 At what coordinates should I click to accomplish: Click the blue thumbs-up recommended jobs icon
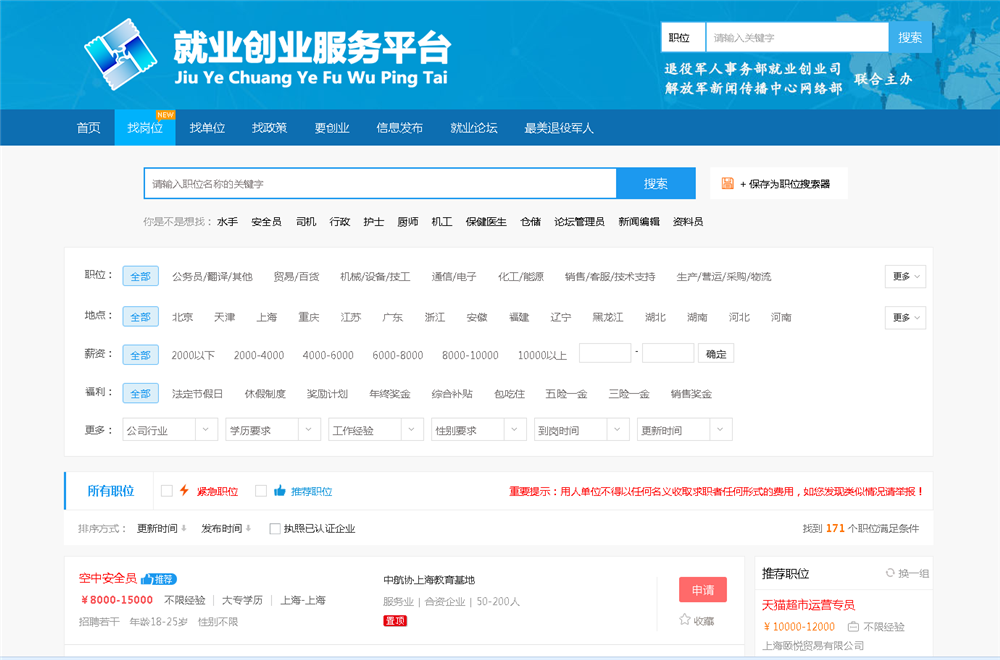pos(280,491)
